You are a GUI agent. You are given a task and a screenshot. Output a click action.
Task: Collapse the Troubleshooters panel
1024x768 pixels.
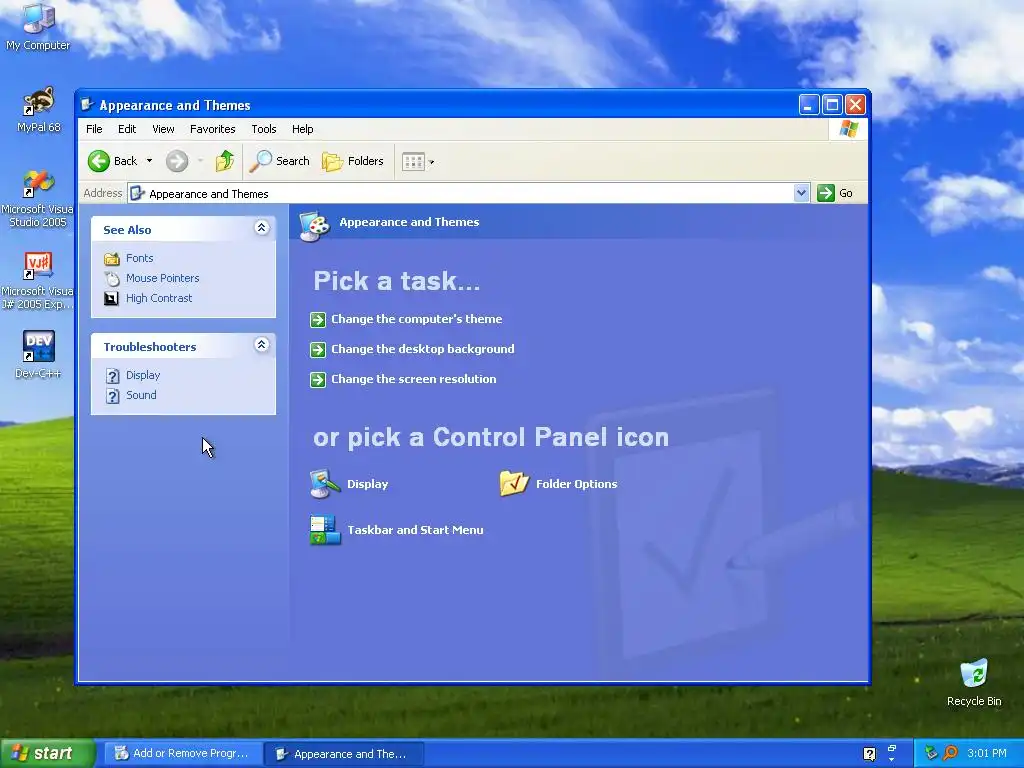pyautogui.click(x=261, y=344)
